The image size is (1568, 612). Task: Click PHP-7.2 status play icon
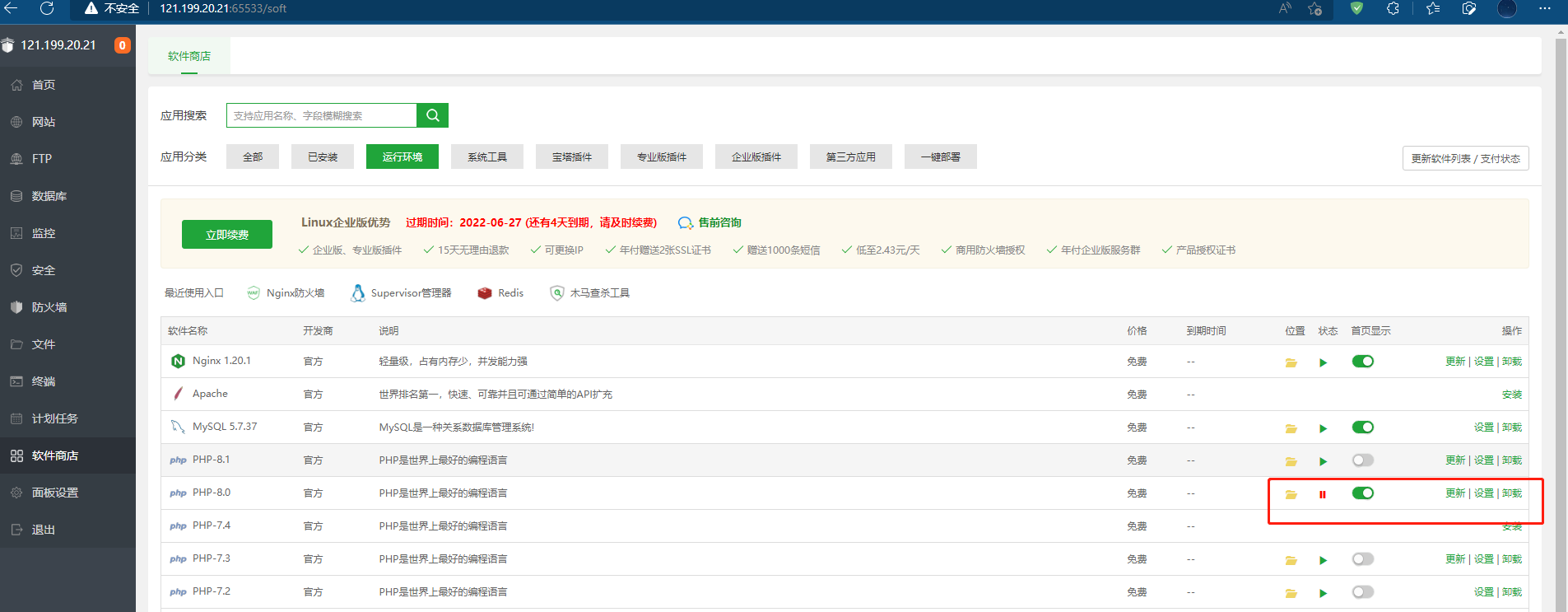(1323, 593)
